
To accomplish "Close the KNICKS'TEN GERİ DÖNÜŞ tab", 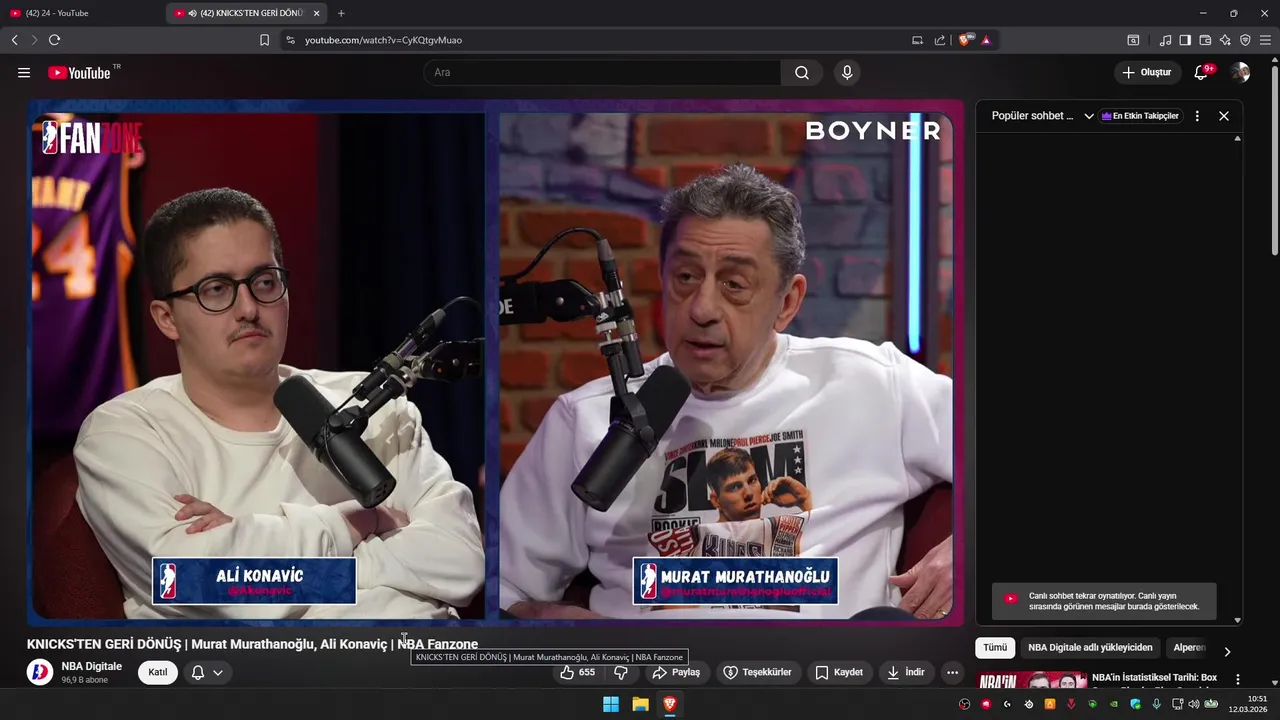I will [316, 13].
